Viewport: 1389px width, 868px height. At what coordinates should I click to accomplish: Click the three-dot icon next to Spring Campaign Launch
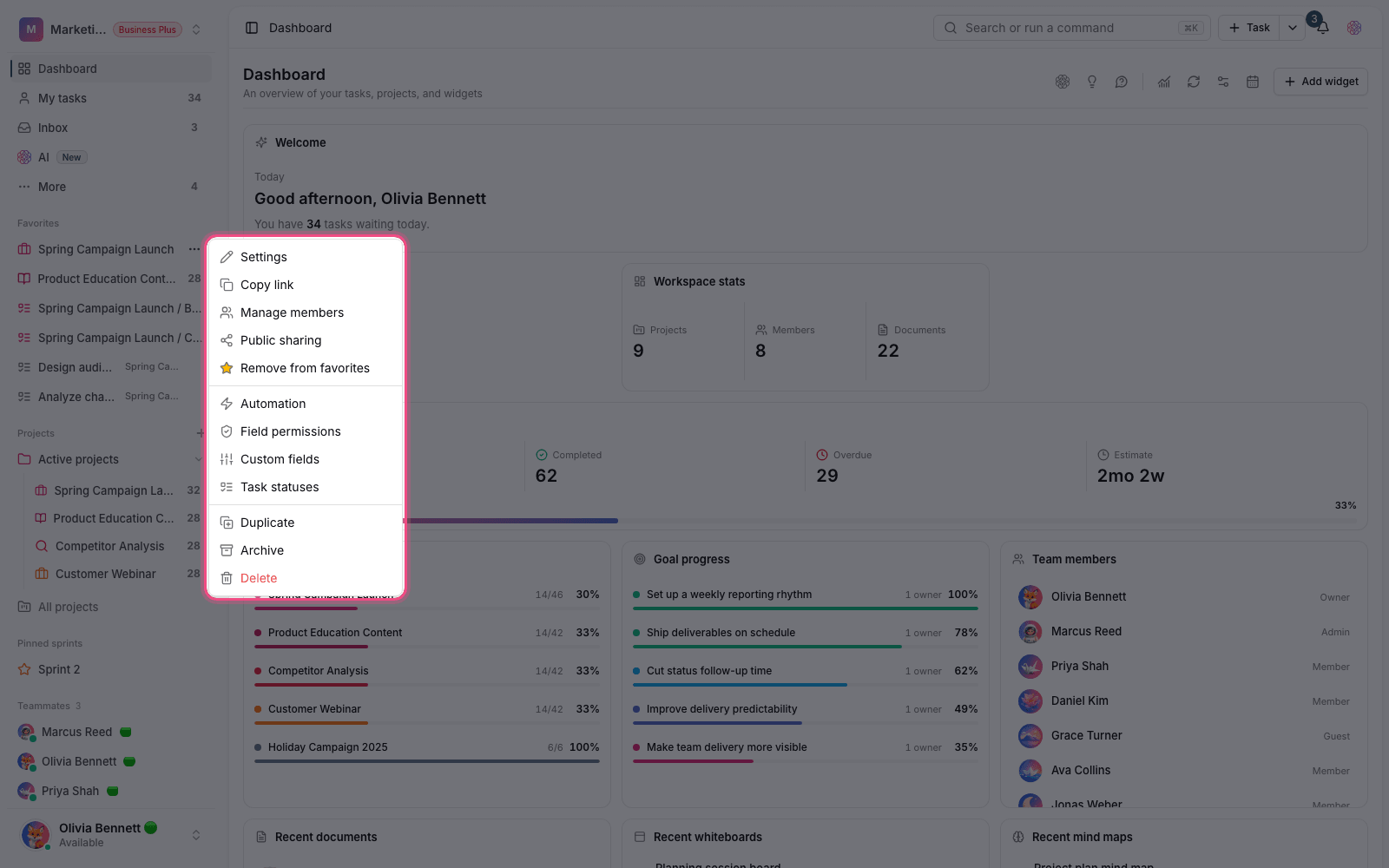[x=194, y=249]
